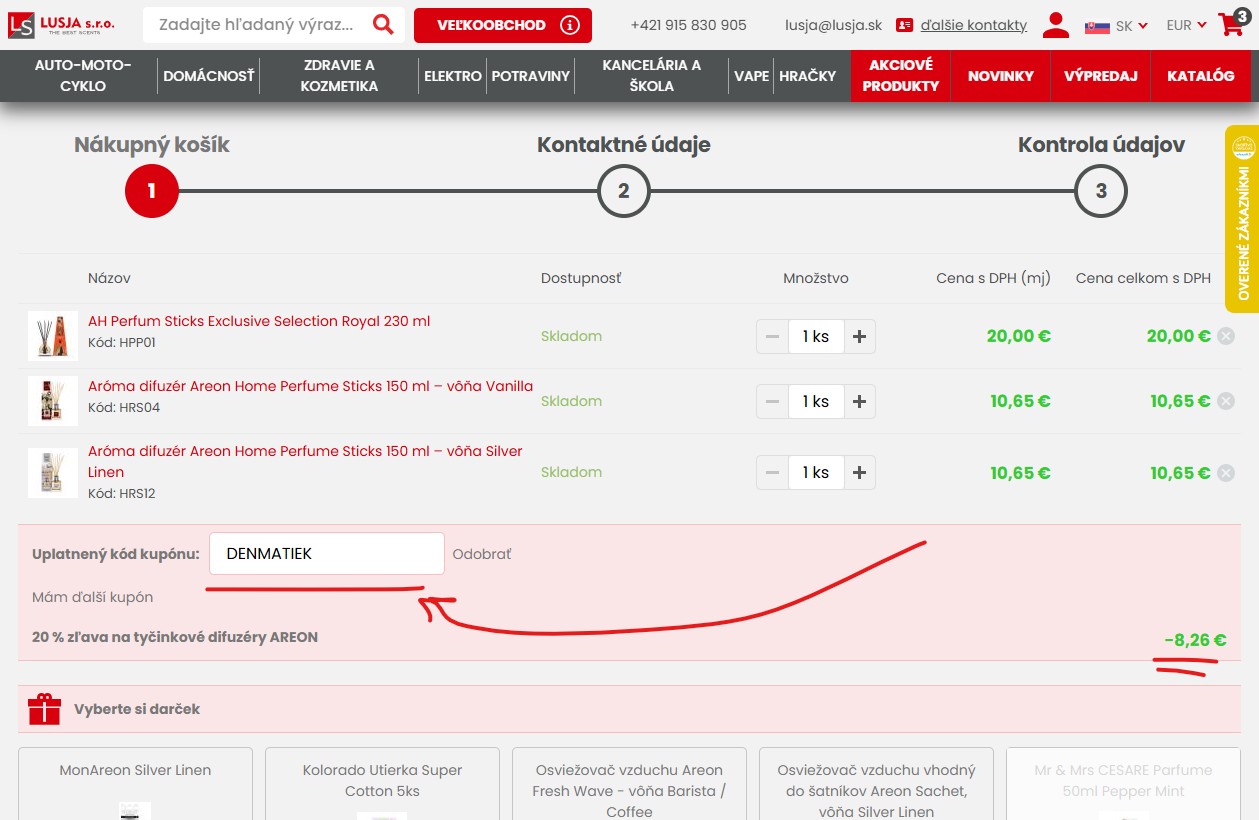The image size is (1259, 820).
Task: Click the search magnifier icon
Action: pyautogui.click(x=383, y=25)
